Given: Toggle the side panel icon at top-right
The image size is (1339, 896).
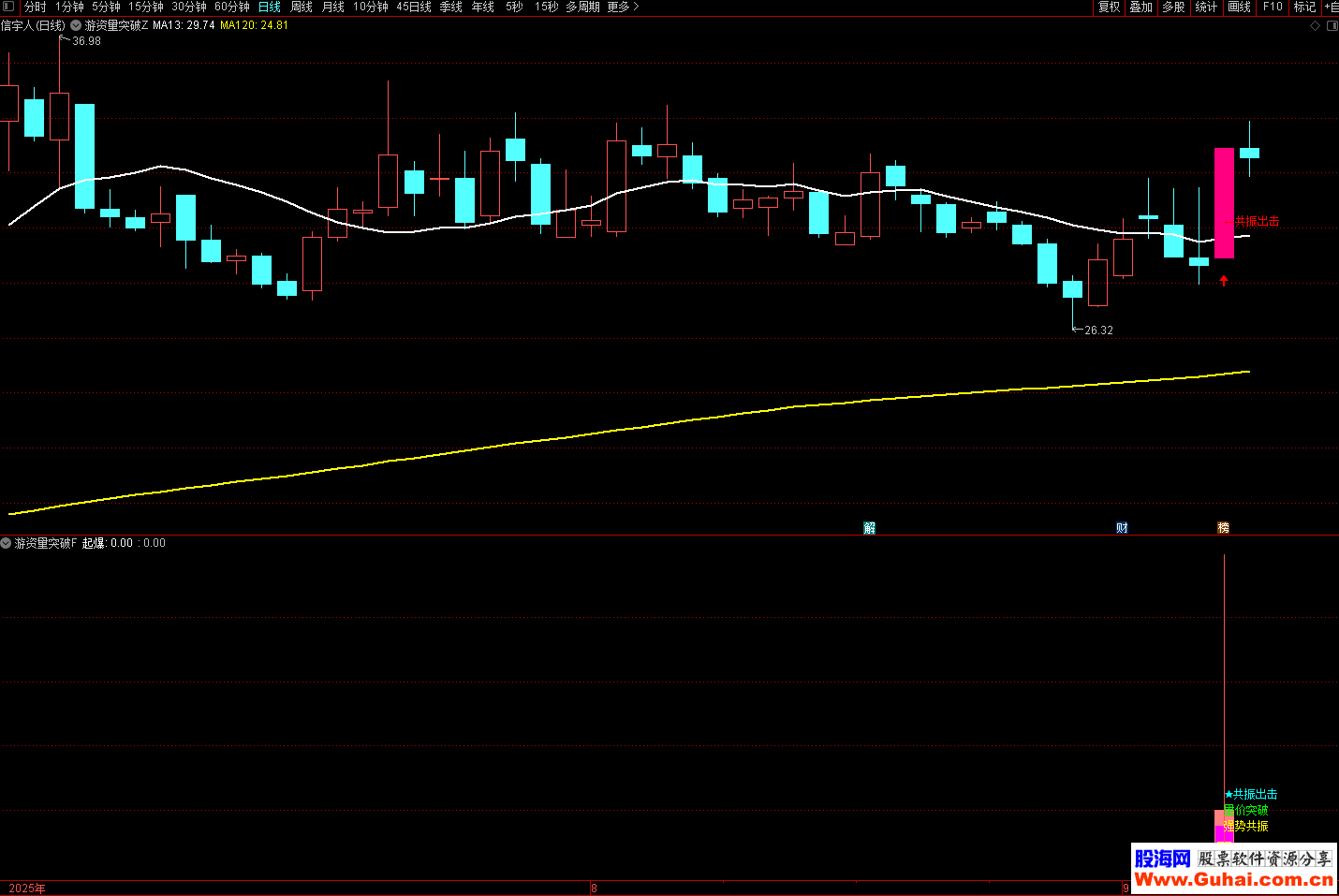Looking at the screenshot, I should (x=1332, y=26).
